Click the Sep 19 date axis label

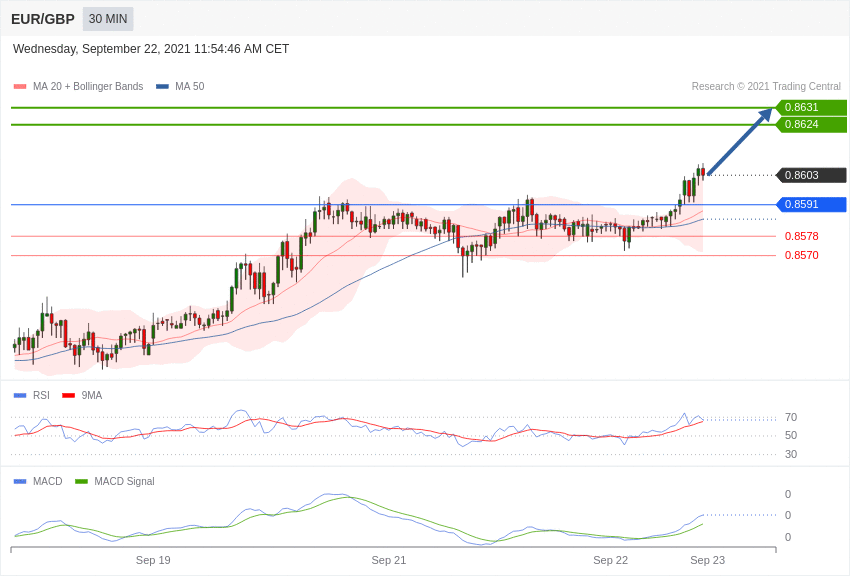pos(153,560)
